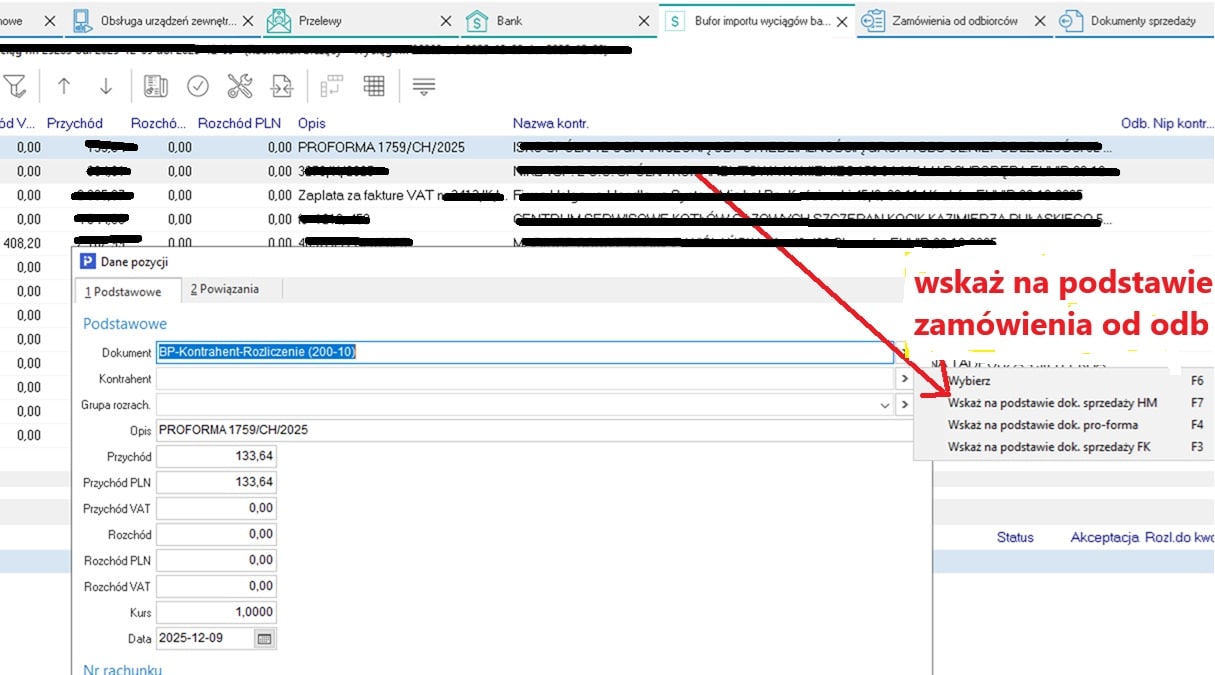The width and height of the screenshot is (1215, 675).
Task: Open the calendar picker beside Data field
Action: pos(264,638)
